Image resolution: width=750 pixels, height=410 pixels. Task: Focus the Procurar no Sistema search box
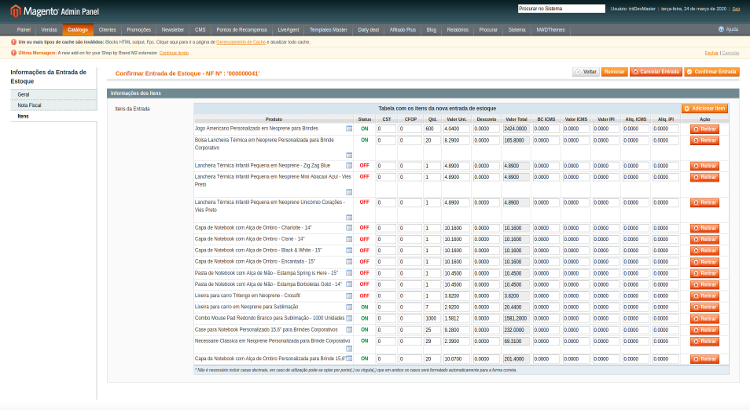pyautogui.click(x=561, y=9)
